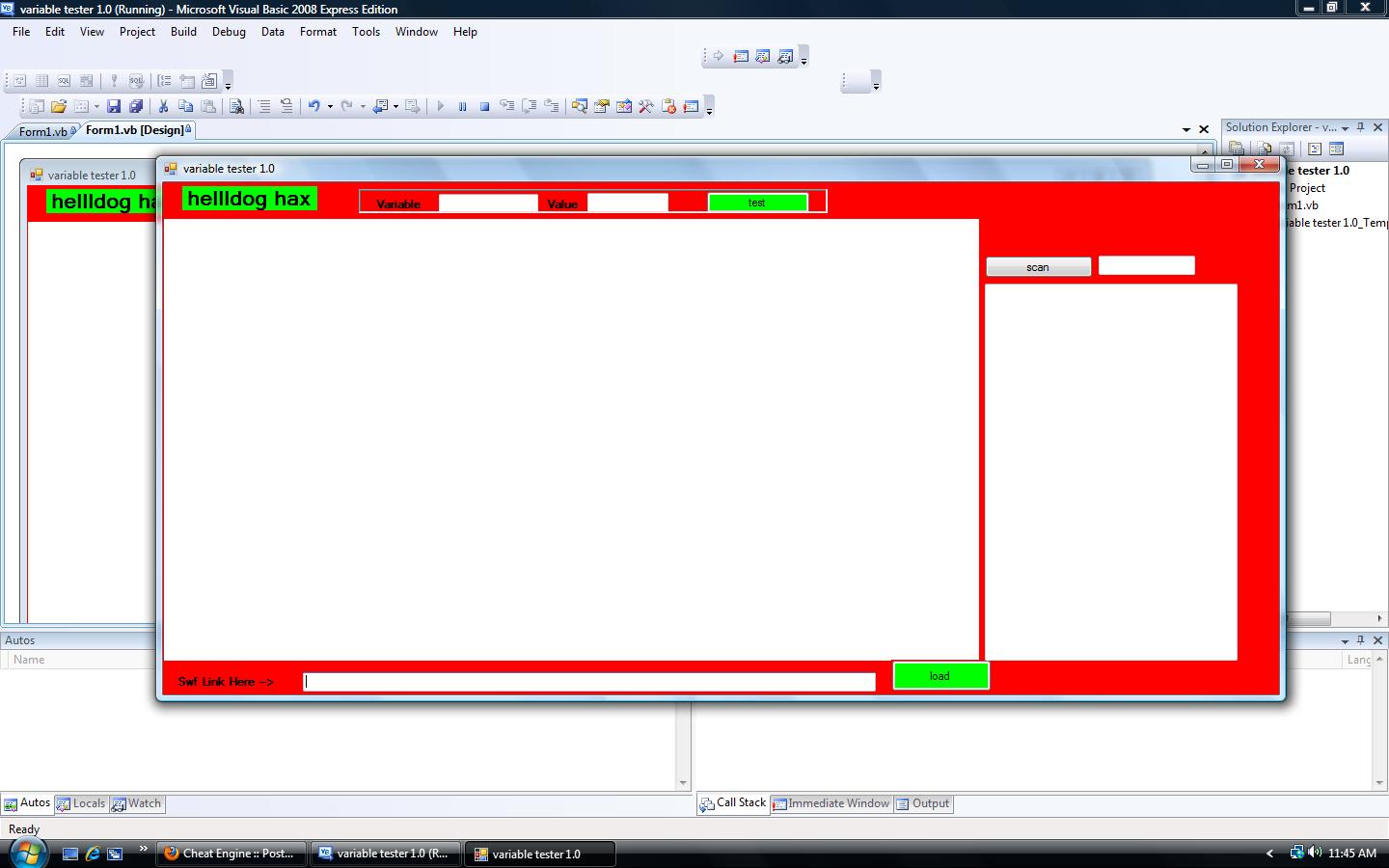Viewport: 1389px width, 868px height.
Task: Click the Start Debugging play icon
Action: coord(440,106)
